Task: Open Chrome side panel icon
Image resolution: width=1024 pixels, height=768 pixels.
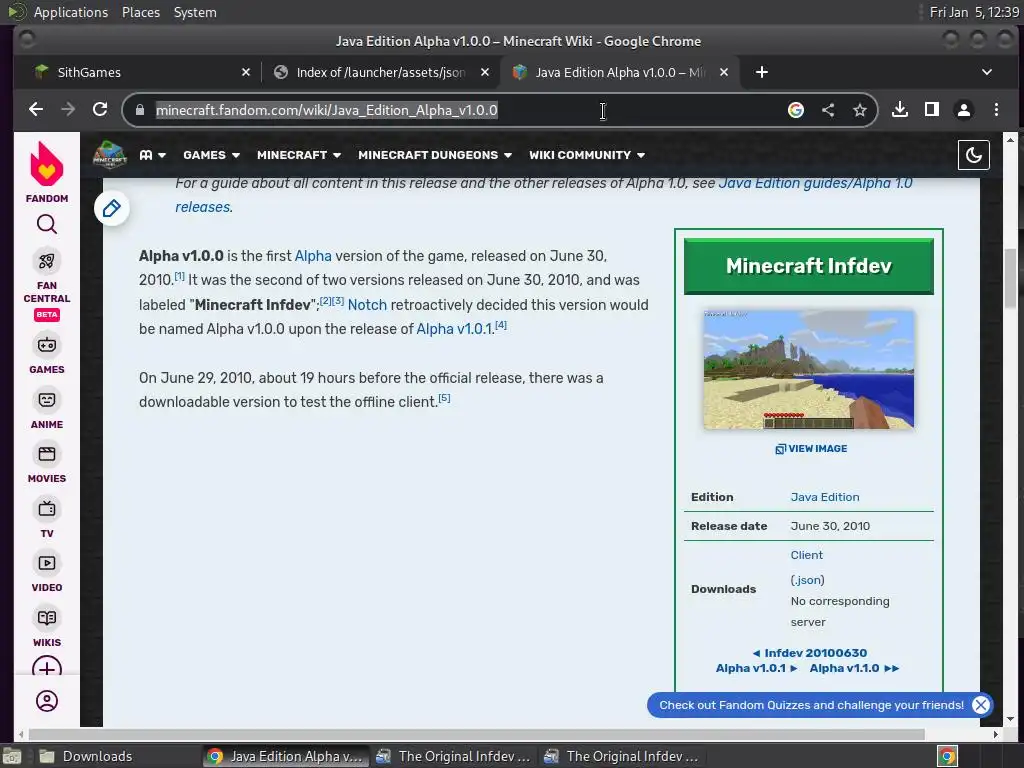Action: tap(932, 109)
